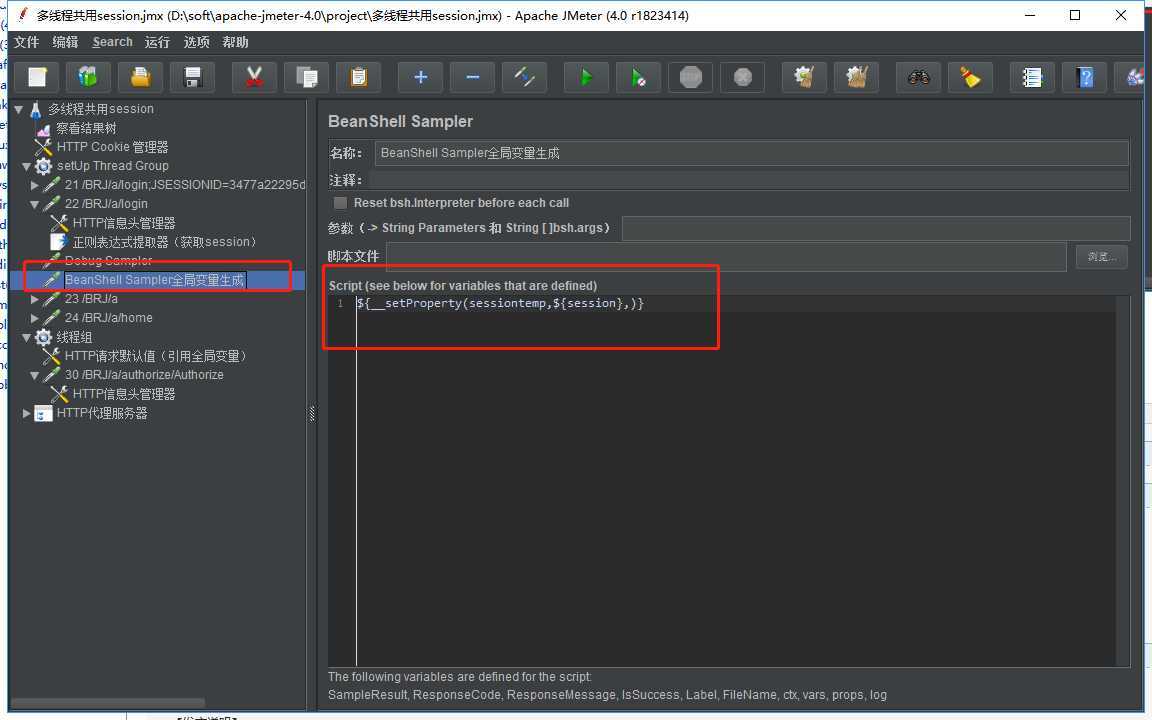The image size is (1152, 720).
Task: Click the tree panel horizontal scrollbar
Action: [108, 702]
